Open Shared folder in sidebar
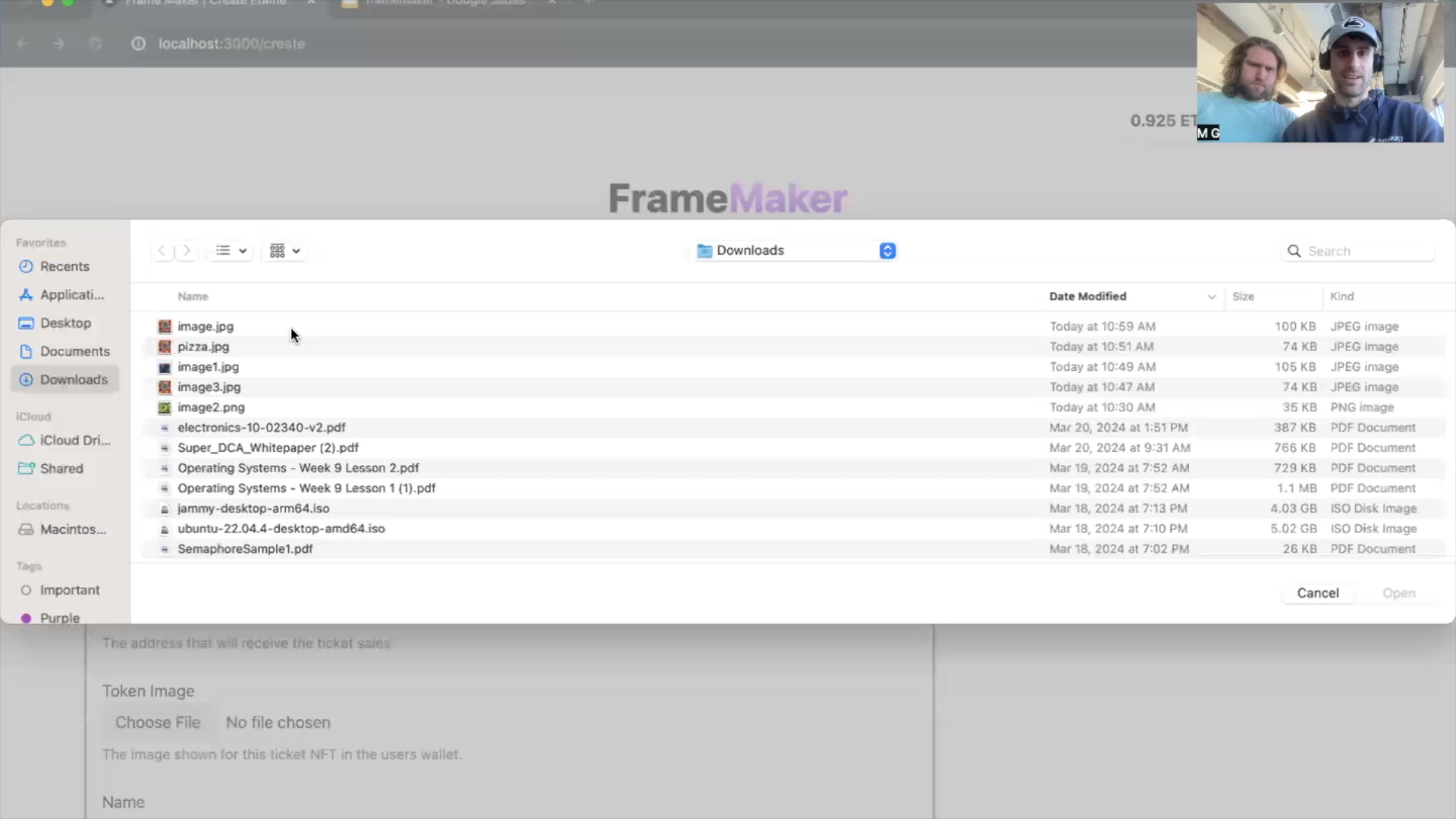 (64, 468)
